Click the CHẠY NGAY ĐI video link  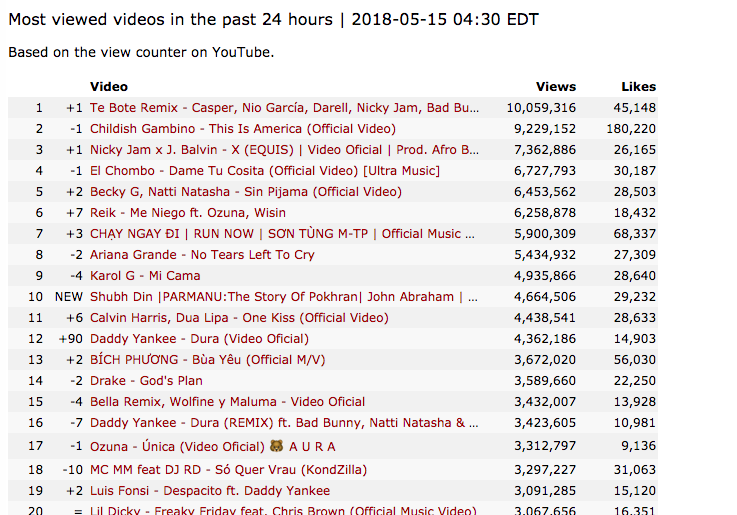(x=282, y=234)
